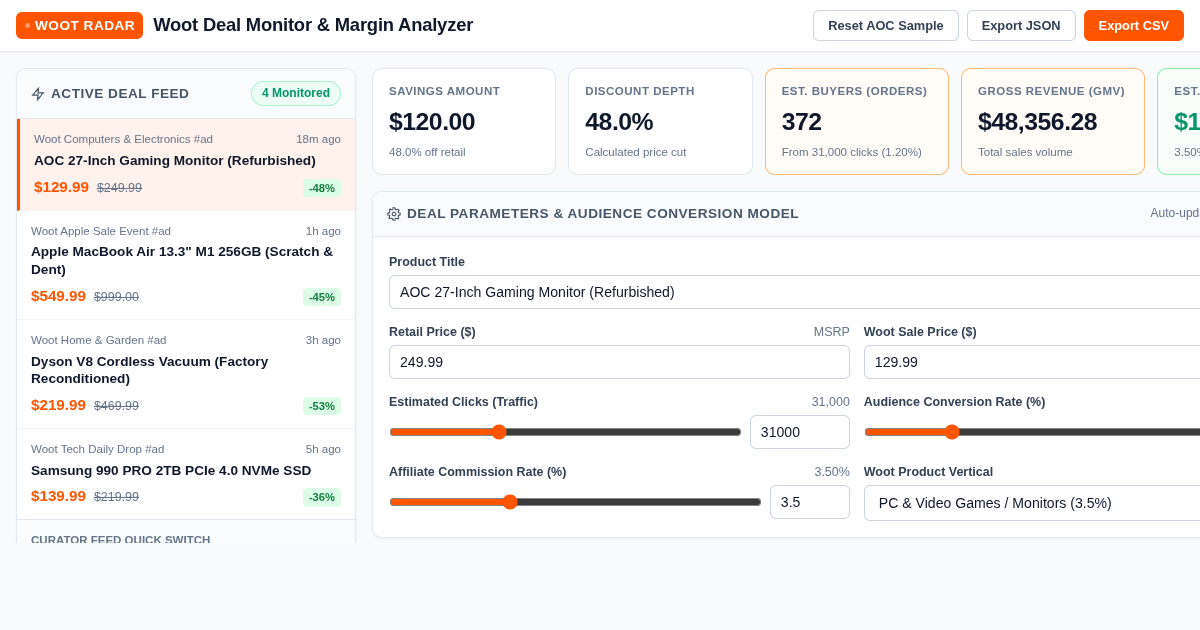1200x630 pixels.
Task: Open the Woot Product Vertical dropdown
Action: pos(1032,503)
